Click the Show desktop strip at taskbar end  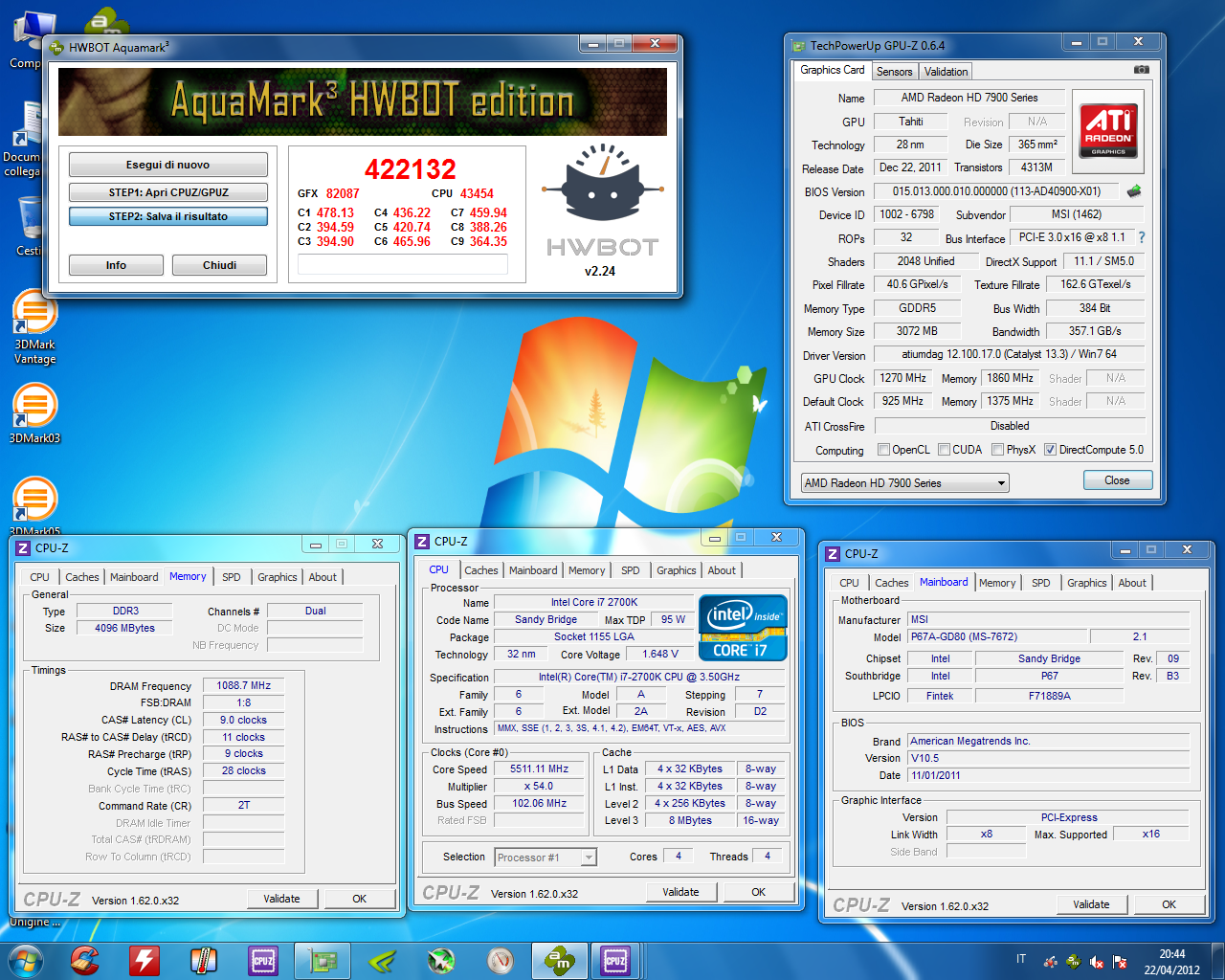pos(1218,961)
